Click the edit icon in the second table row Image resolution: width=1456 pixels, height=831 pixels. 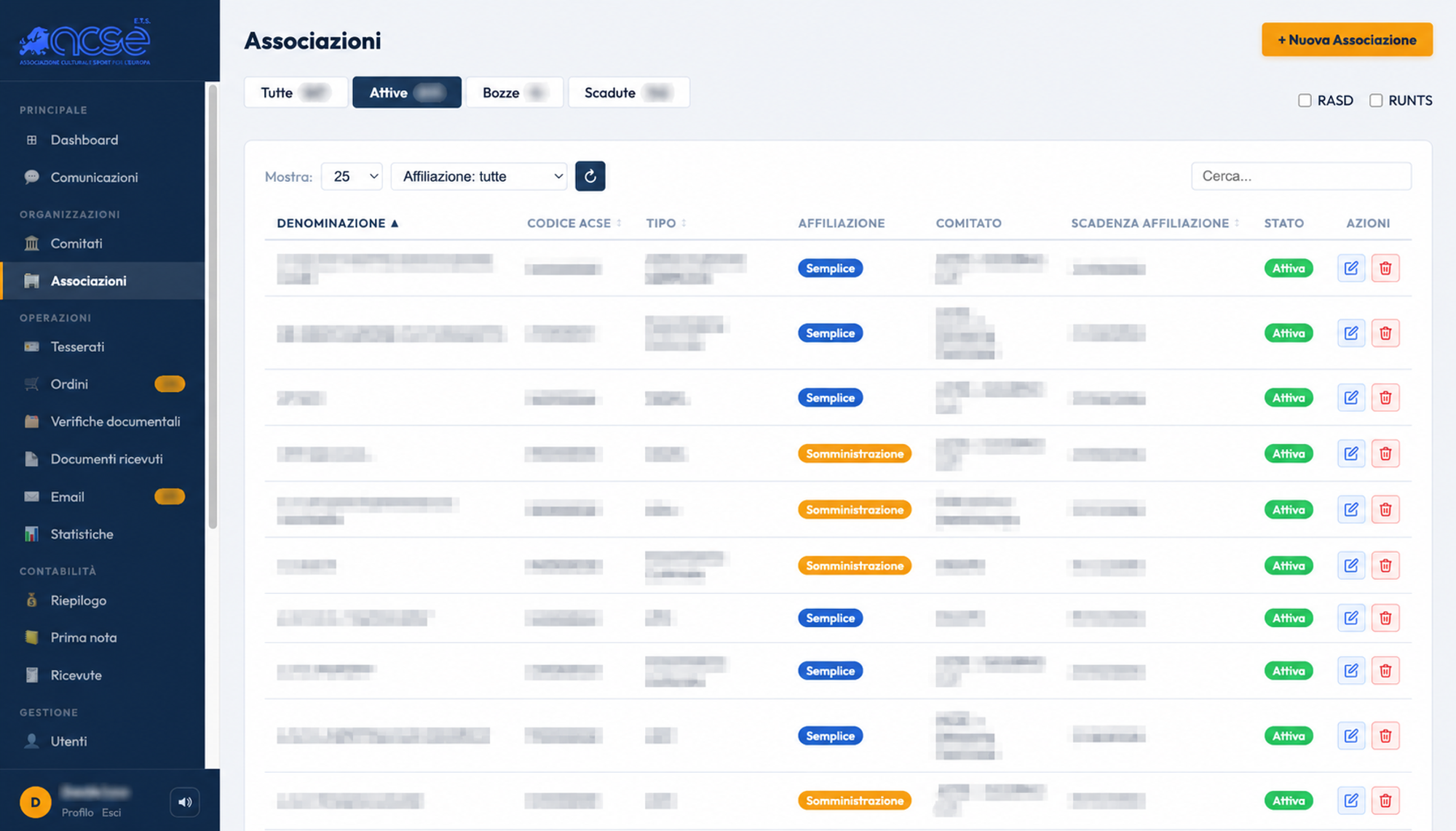[1351, 333]
